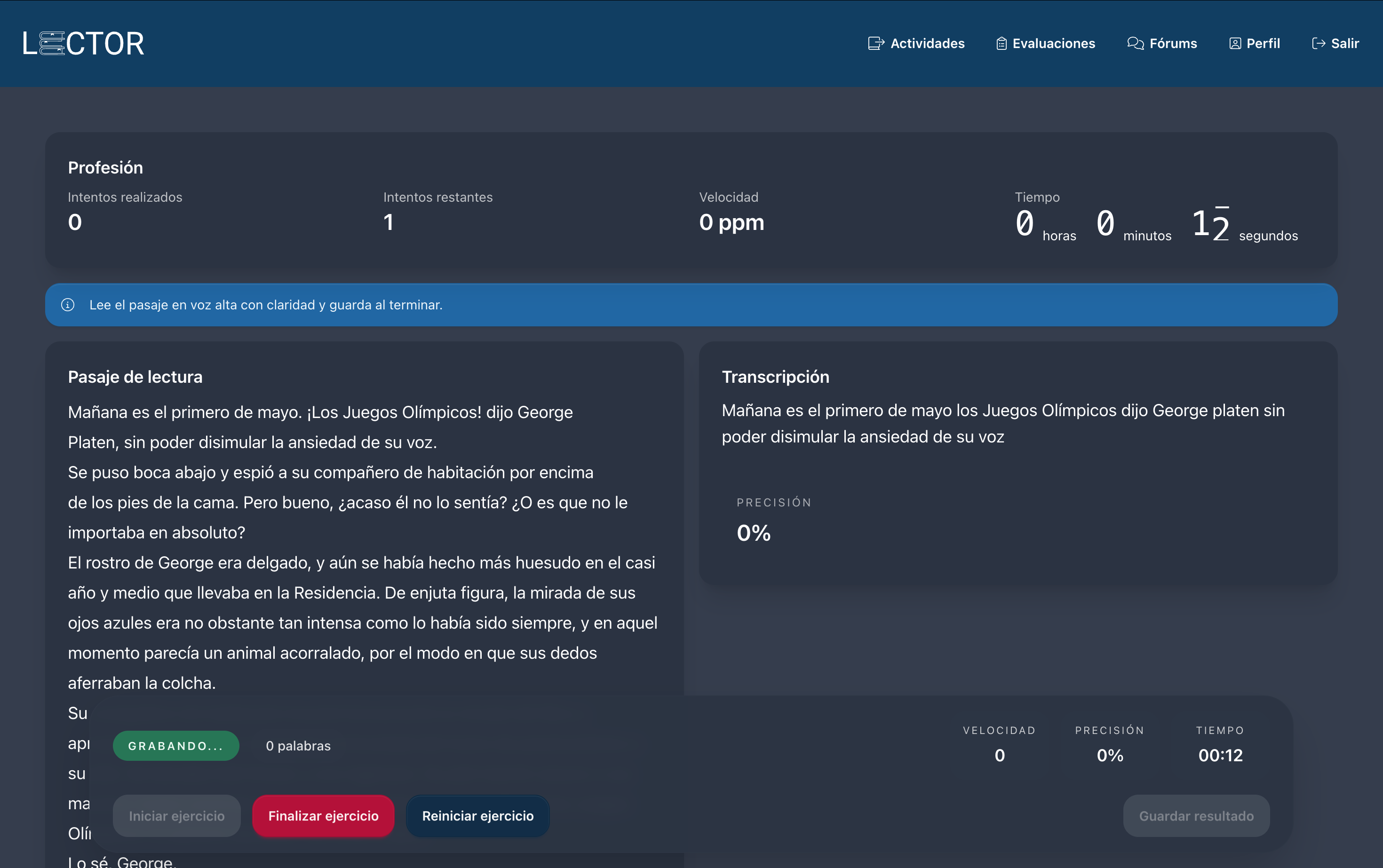Click the '12' segundos timer value
Viewport: 1383px width, 868px height.
(x=1211, y=224)
